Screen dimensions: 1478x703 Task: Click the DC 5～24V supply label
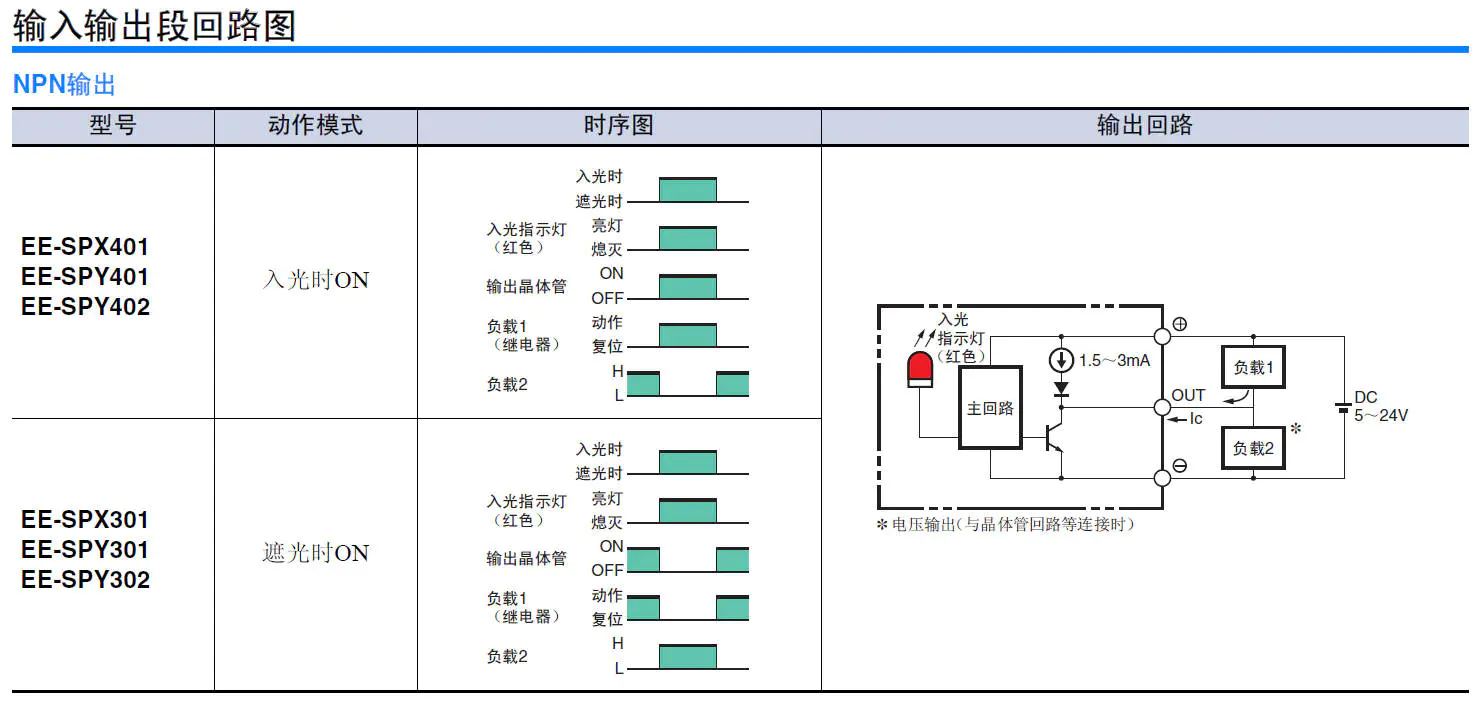1381,406
